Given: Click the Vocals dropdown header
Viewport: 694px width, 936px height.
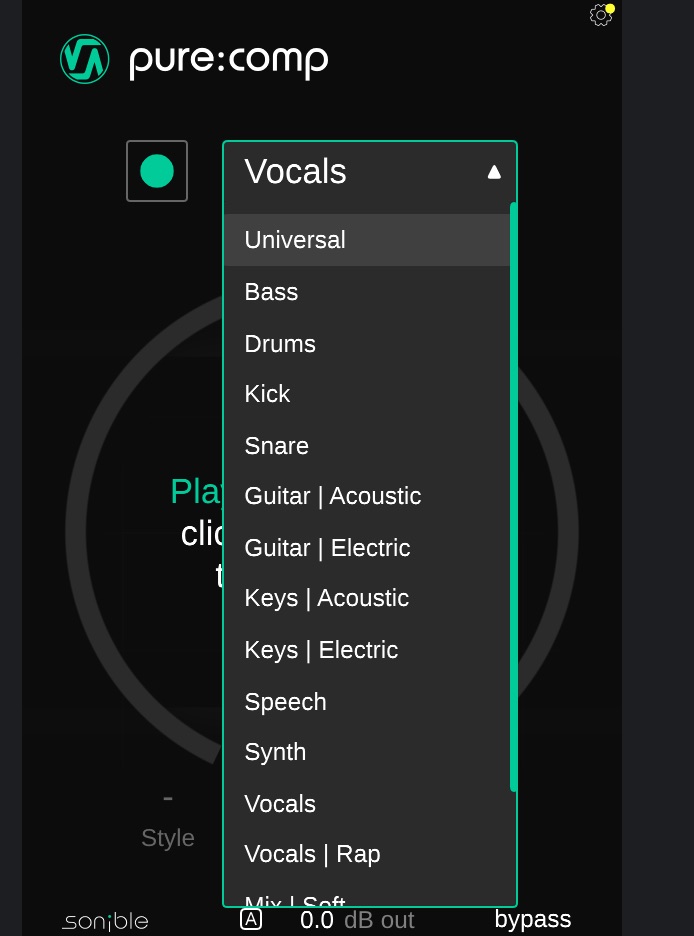Looking at the screenshot, I should click(x=350, y=172).
